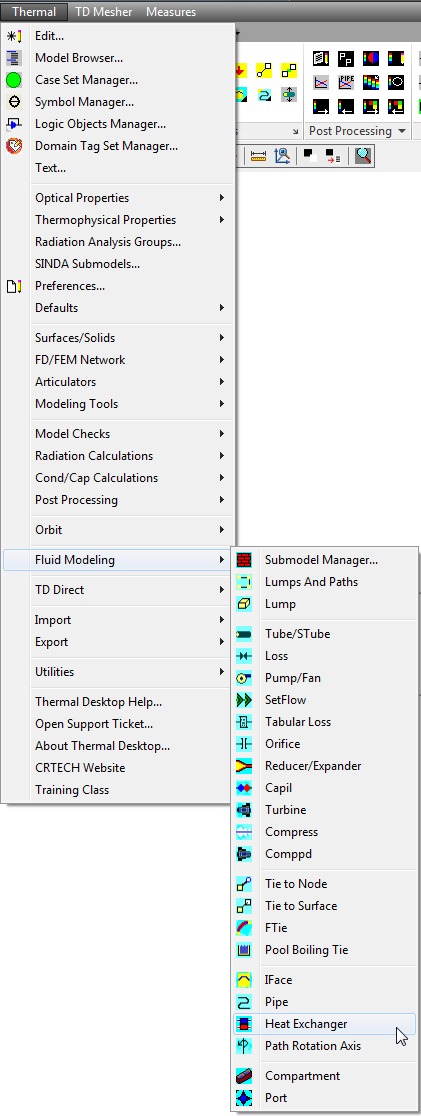421x1116 pixels.
Task: Select the Pump/Fan icon in submenu
Action: [244, 678]
